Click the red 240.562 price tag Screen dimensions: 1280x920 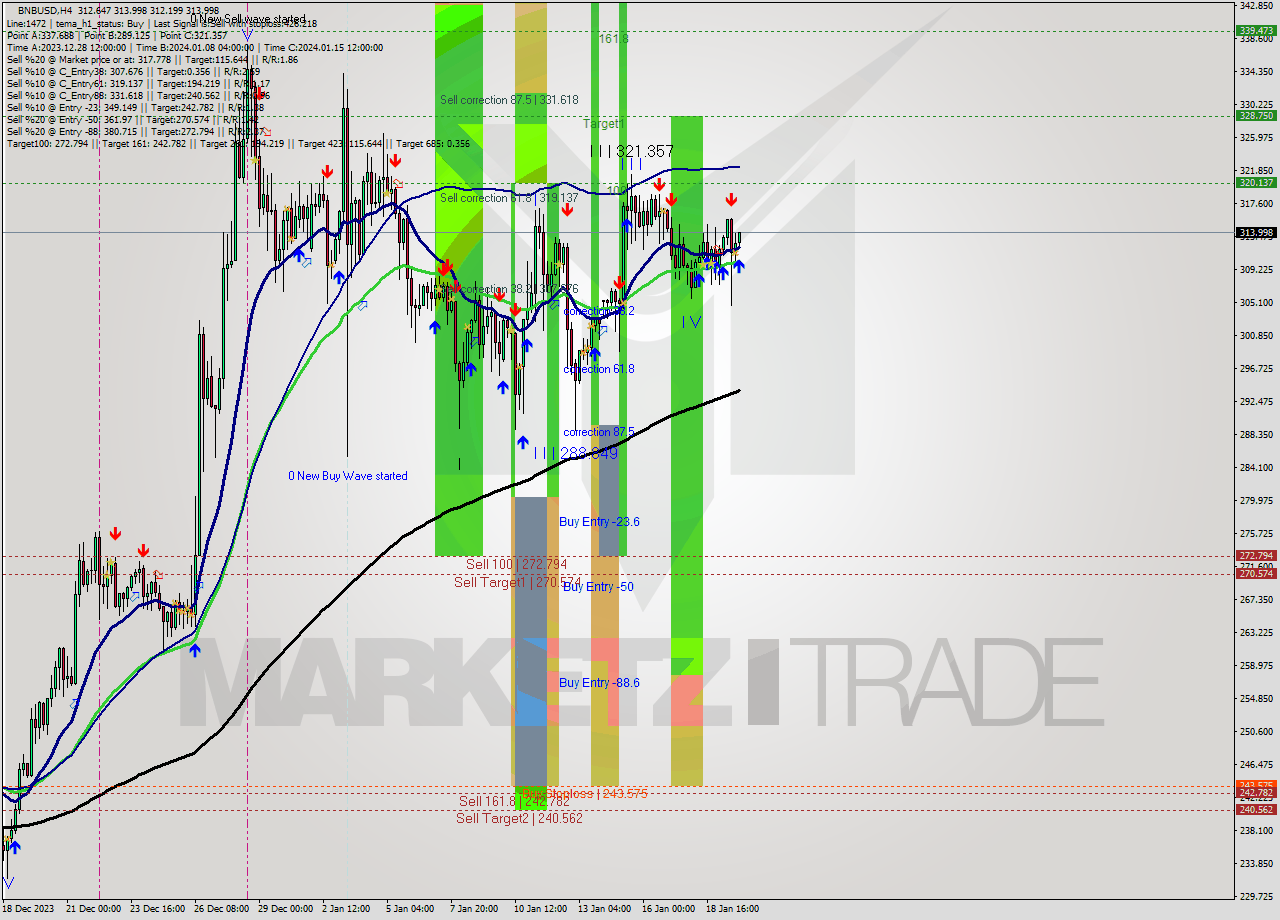click(x=1256, y=809)
